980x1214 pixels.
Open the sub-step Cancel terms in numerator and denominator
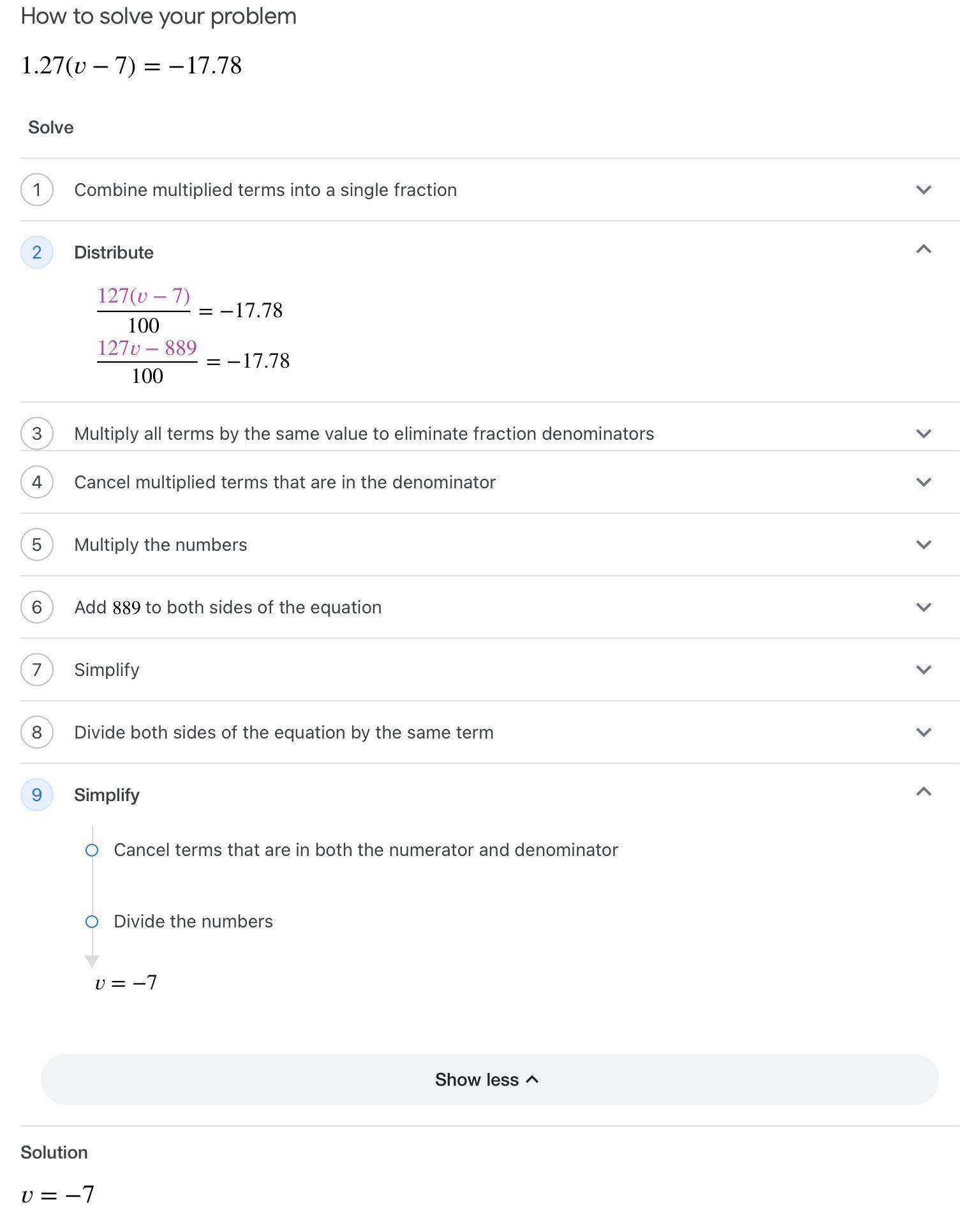(366, 850)
